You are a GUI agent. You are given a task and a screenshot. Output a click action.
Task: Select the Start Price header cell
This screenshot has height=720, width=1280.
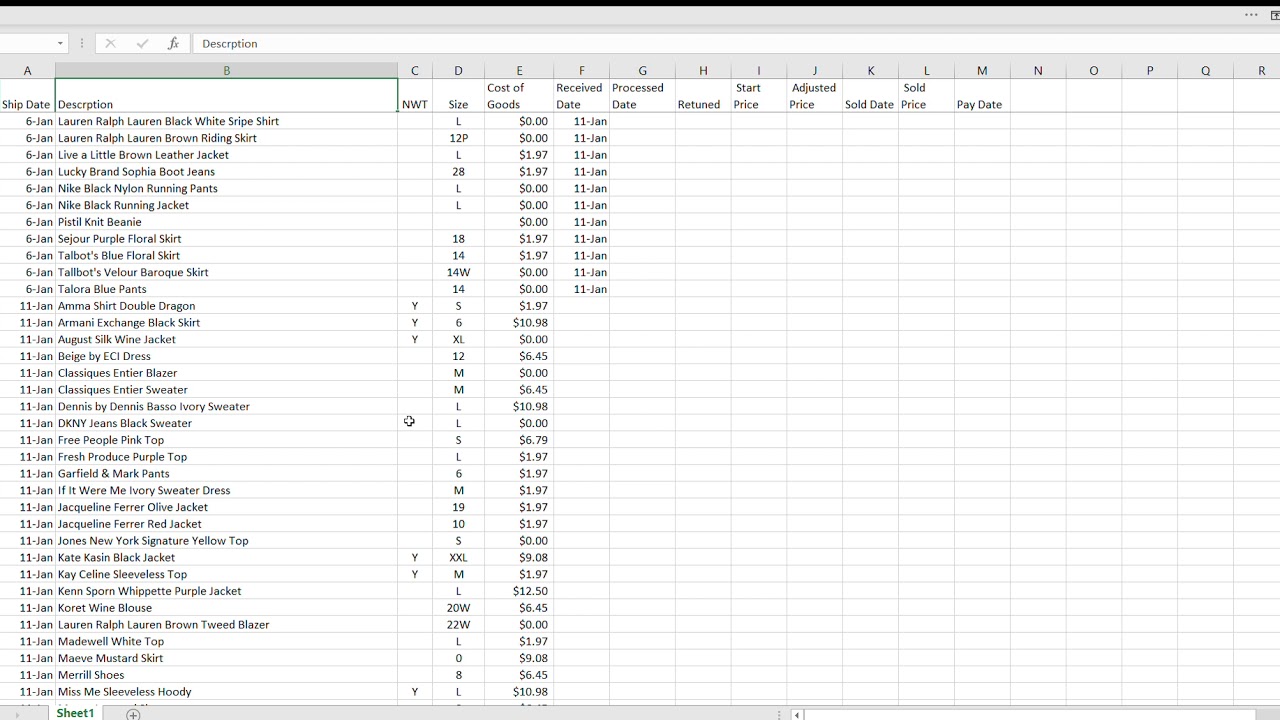pos(759,96)
